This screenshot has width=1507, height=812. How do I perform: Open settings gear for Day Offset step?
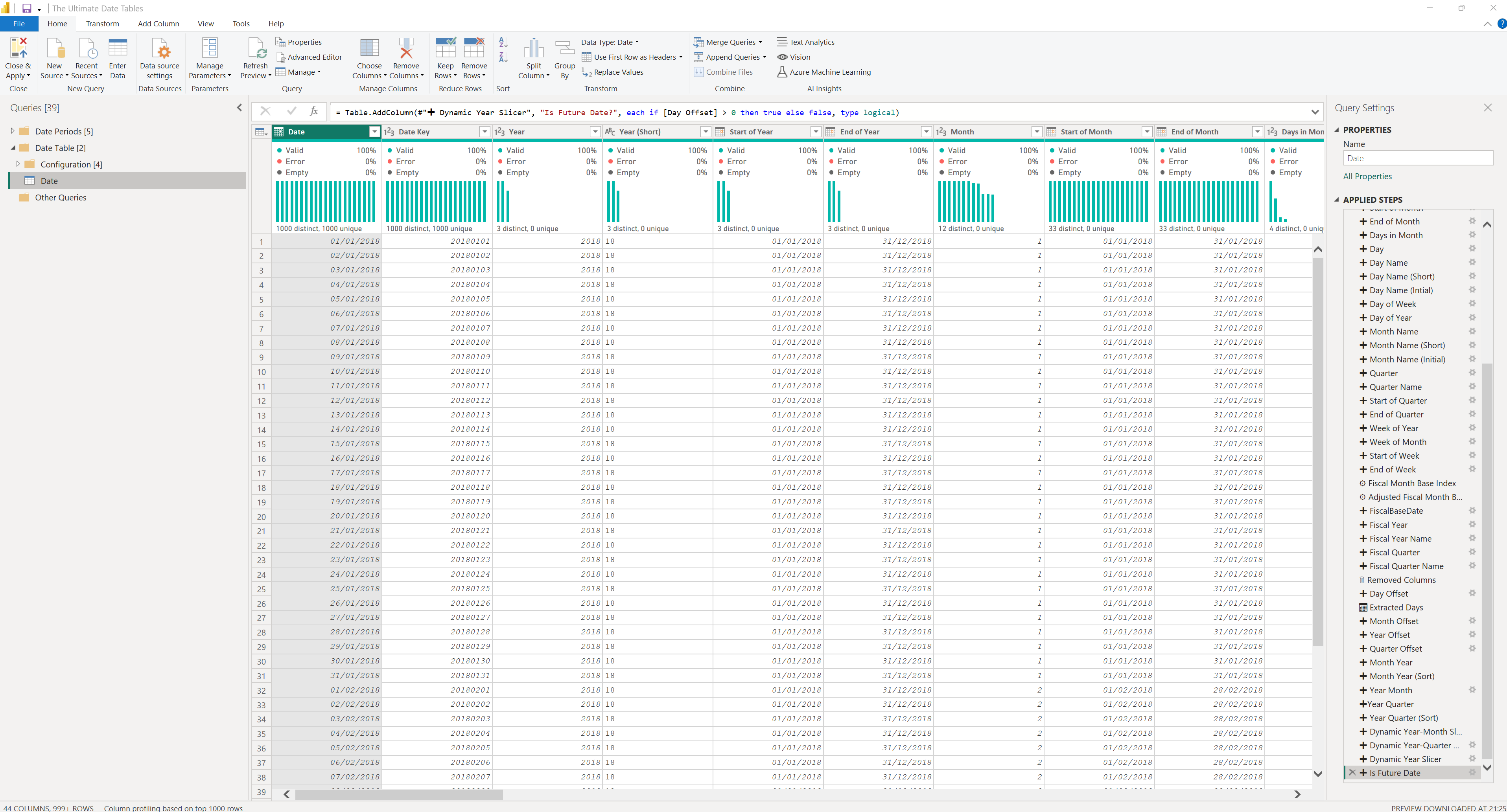(x=1472, y=593)
